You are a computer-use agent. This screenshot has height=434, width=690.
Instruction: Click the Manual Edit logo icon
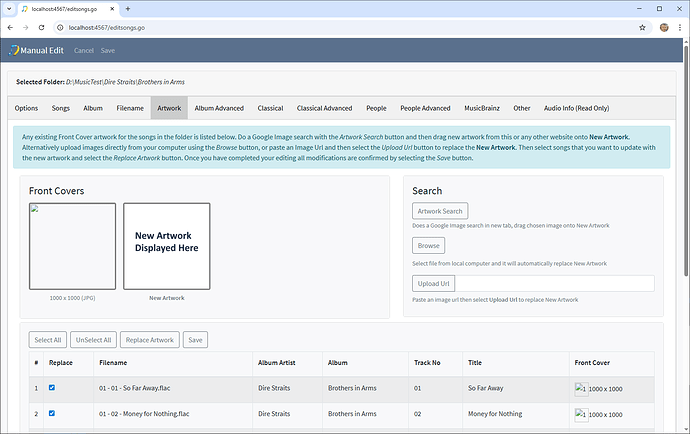click(13, 50)
